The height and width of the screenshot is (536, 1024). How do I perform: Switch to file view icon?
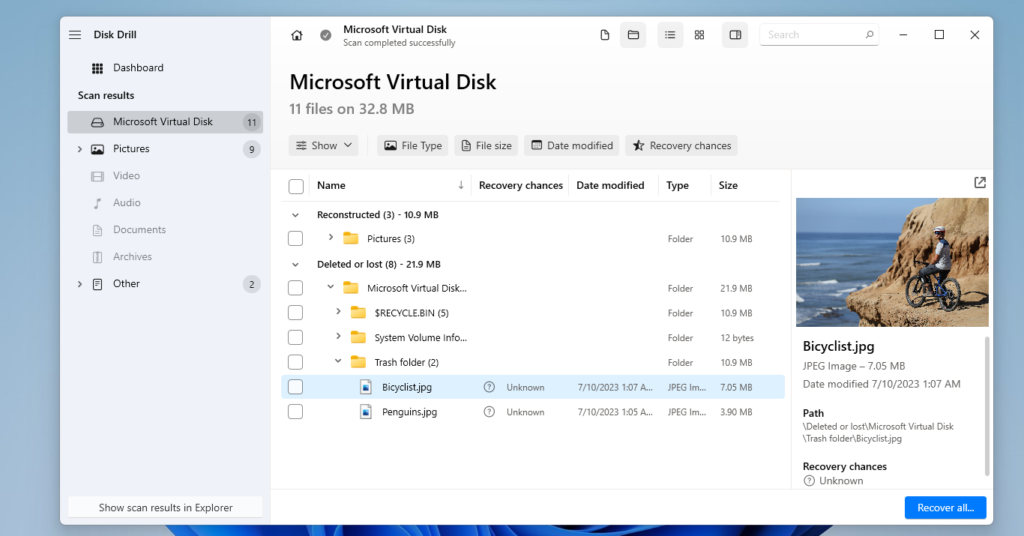pos(604,35)
